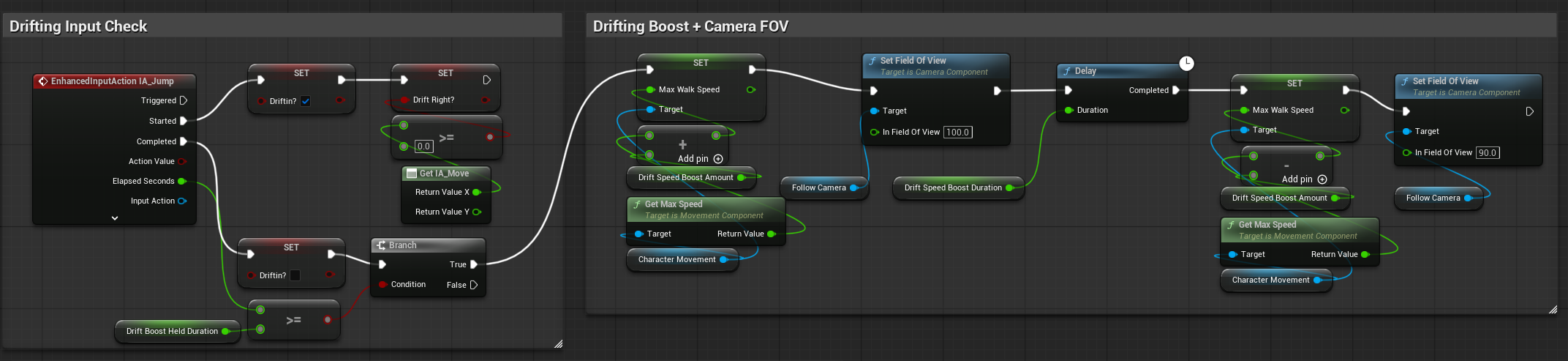Click the EnhancedInputAction IA_Jump event icon
Image resolution: width=1568 pixels, height=361 pixels.
click(x=43, y=81)
